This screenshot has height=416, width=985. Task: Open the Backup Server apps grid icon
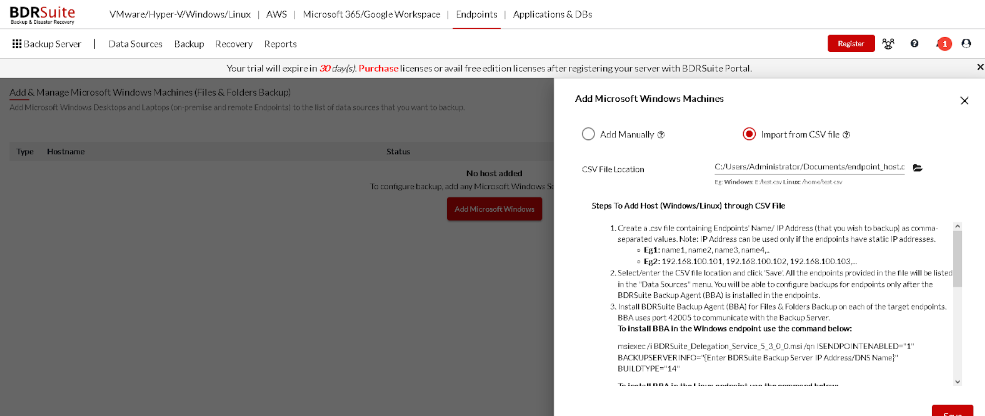click(17, 44)
